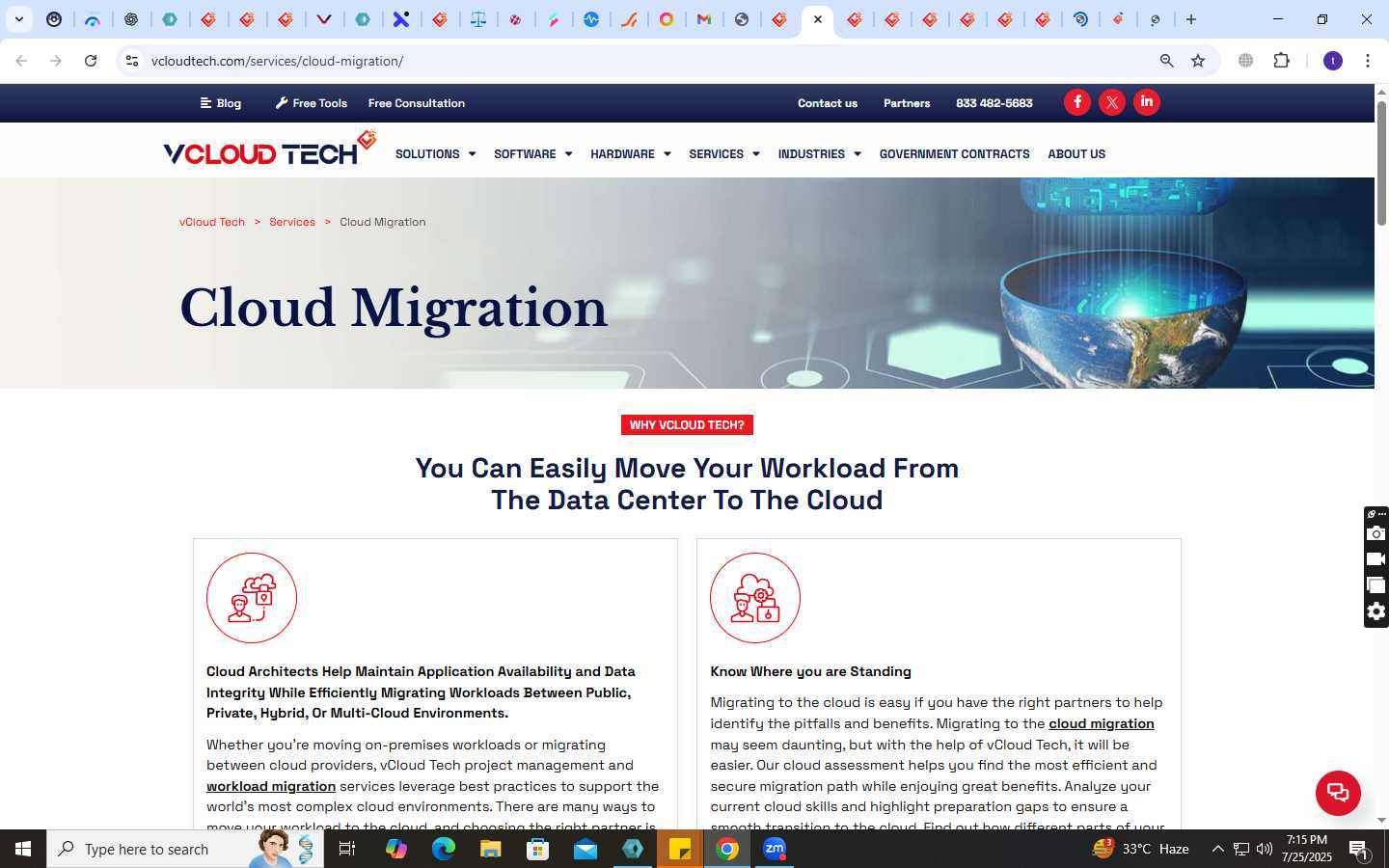This screenshot has height=868, width=1389.
Task: Click the volume icon in system tray
Action: [x=1265, y=849]
